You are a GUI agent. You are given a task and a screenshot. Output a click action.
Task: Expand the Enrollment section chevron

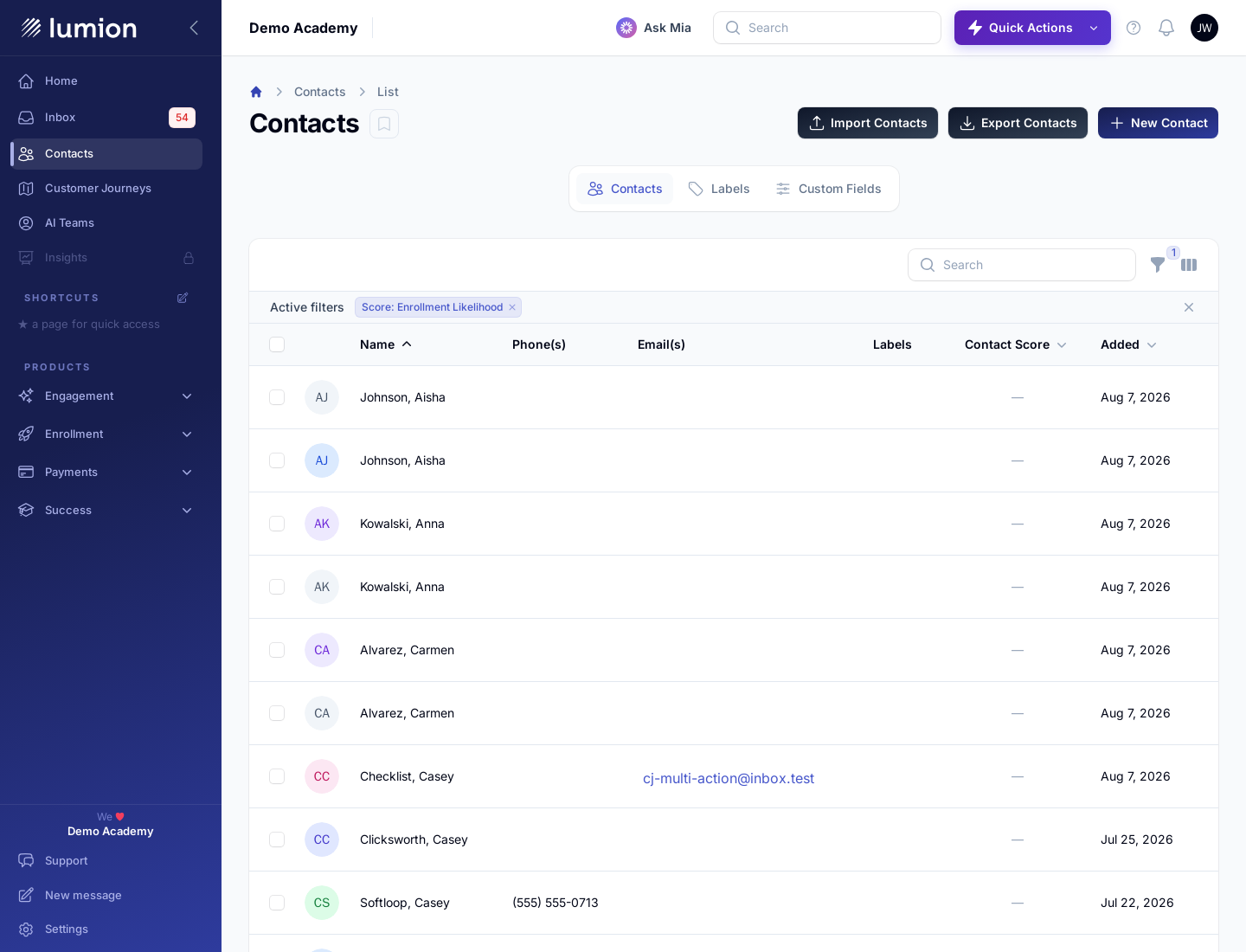187,434
